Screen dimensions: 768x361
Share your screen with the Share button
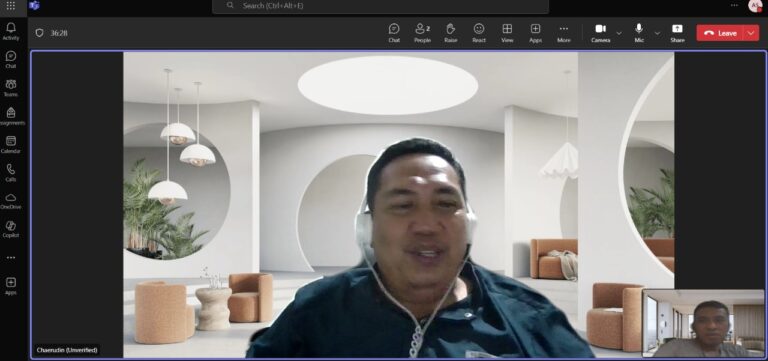[677, 33]
